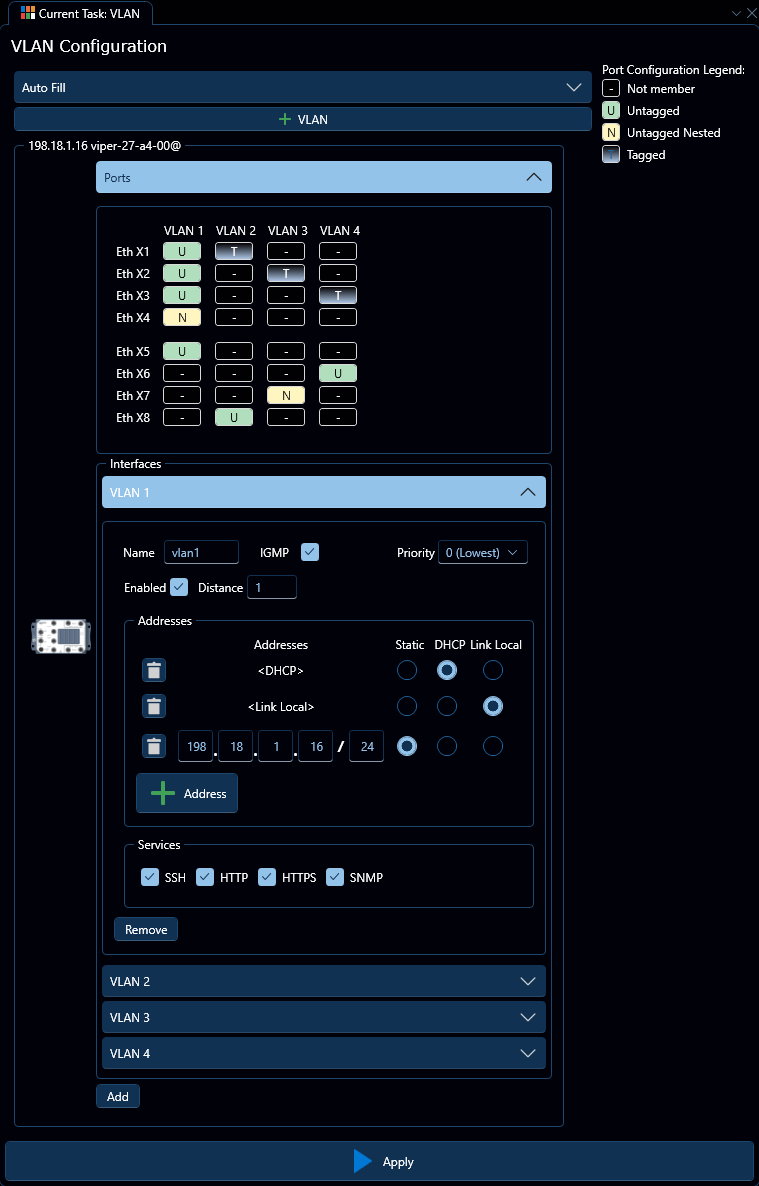Switch to Current Task: VLAN tab
Image resolution: width=759 pixels, height=1186 pixels.
[x=80, y=13]
